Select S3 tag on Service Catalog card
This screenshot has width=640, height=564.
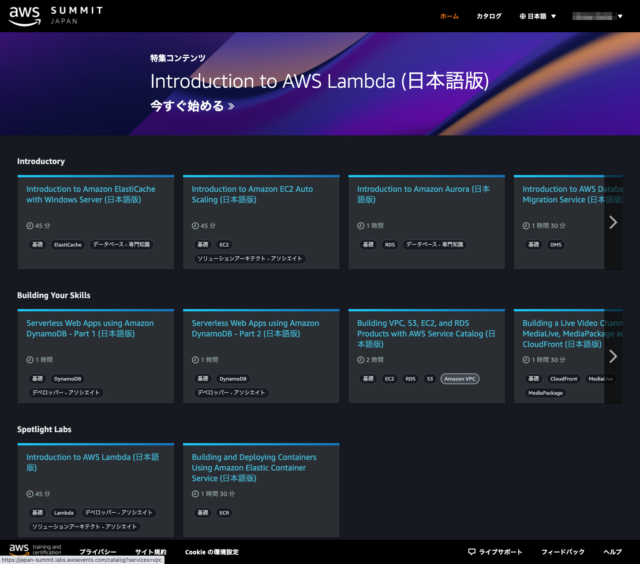click(x=430, y=379)
